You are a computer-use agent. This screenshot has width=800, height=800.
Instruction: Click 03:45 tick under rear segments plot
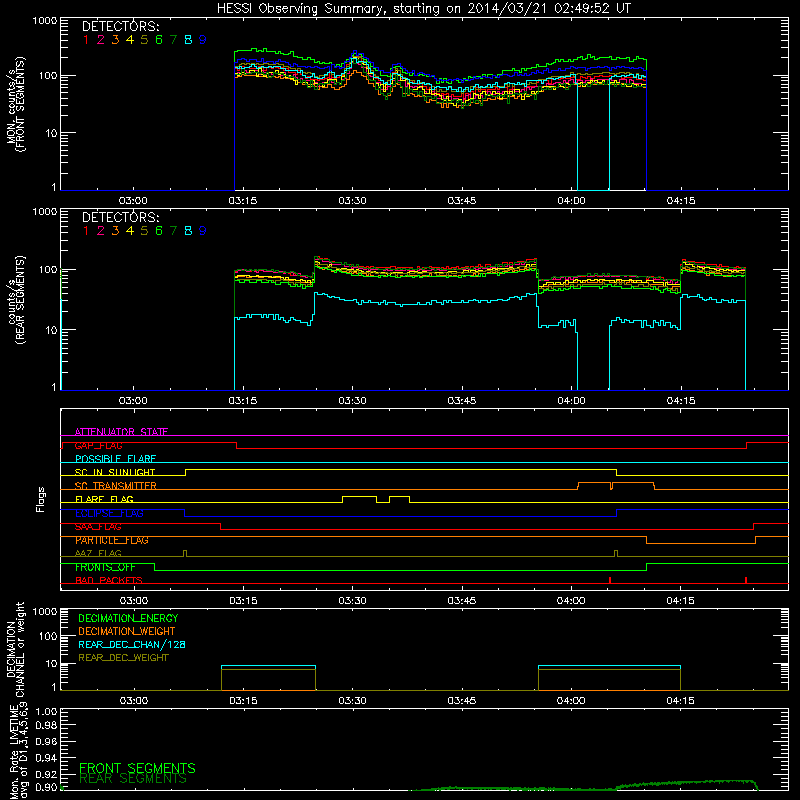pyautogui.click(x=462, y=401)
